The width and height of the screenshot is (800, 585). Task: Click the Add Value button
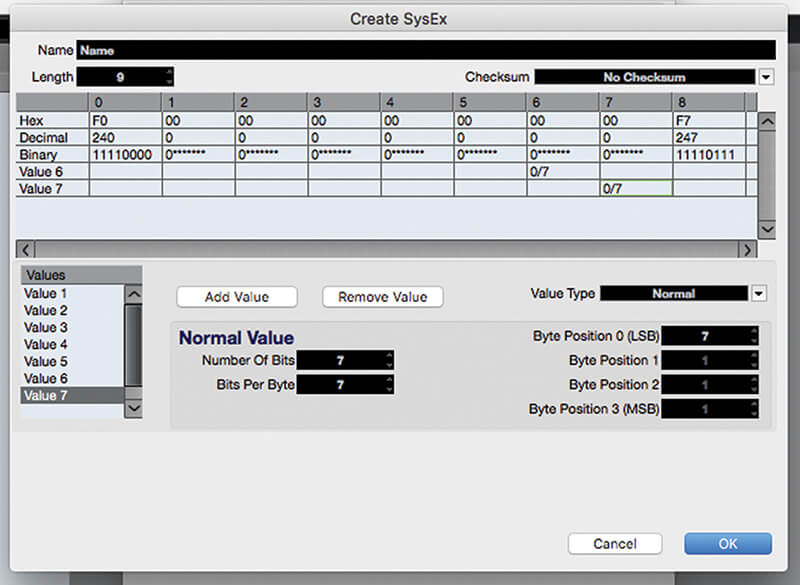[x=238, y=297]
